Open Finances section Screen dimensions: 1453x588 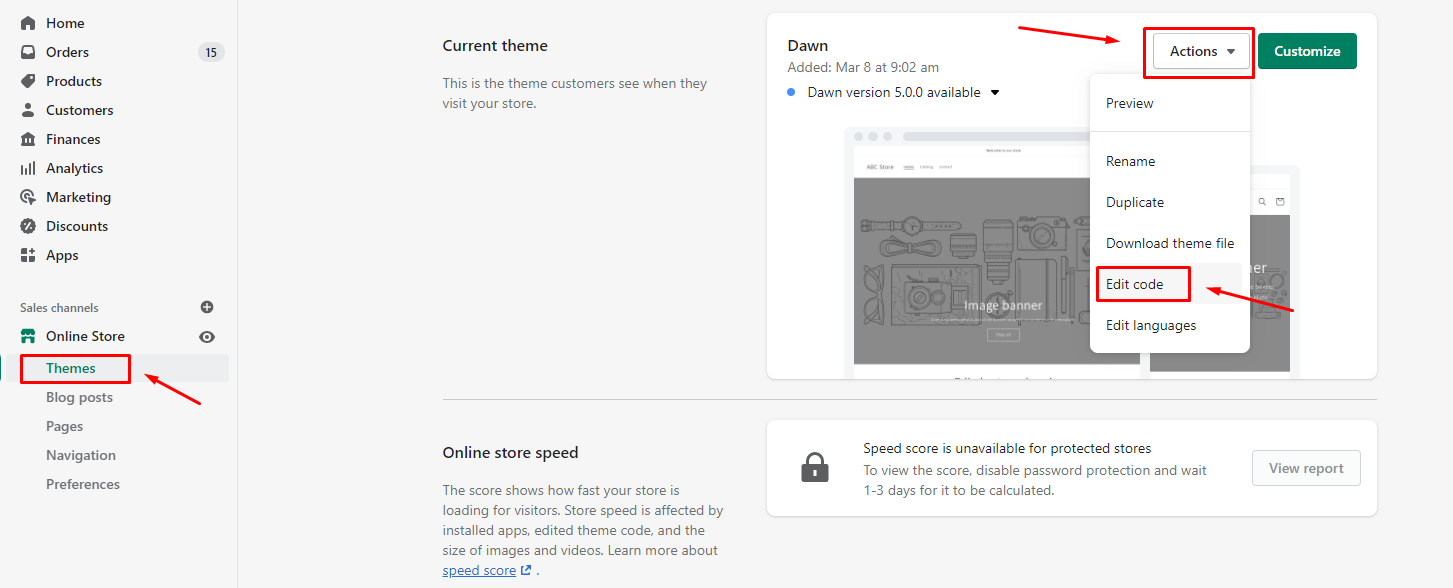[x=73, y=139]
